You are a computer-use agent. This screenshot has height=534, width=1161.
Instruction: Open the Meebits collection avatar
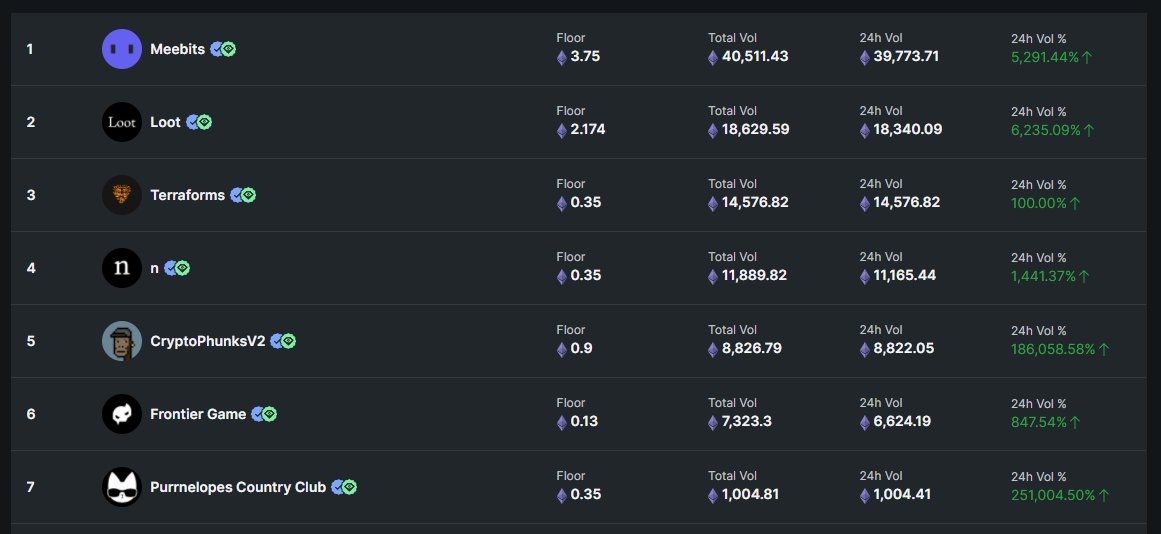121,49
